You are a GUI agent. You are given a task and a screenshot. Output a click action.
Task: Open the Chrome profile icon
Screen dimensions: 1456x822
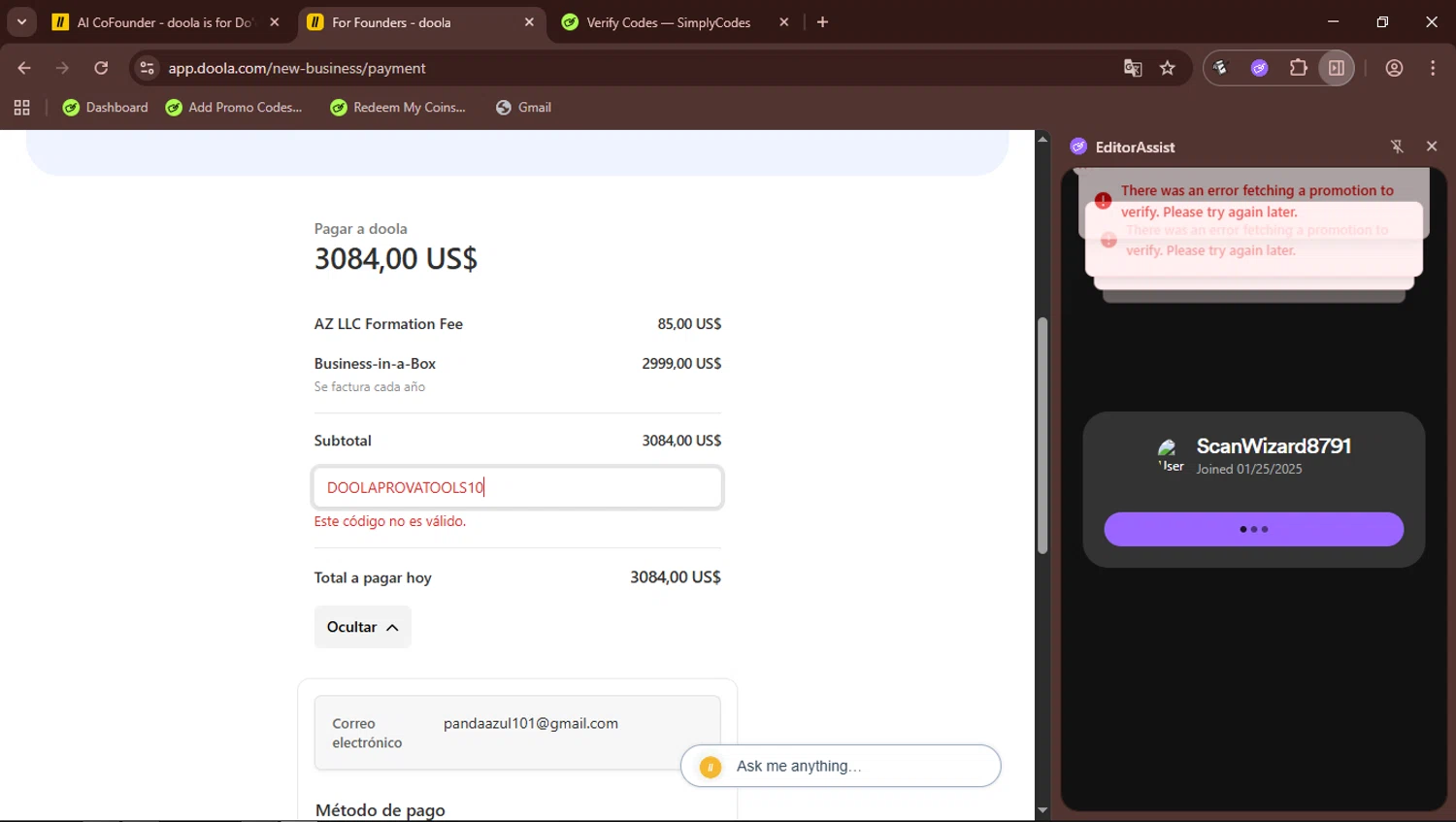(1394, 68)
